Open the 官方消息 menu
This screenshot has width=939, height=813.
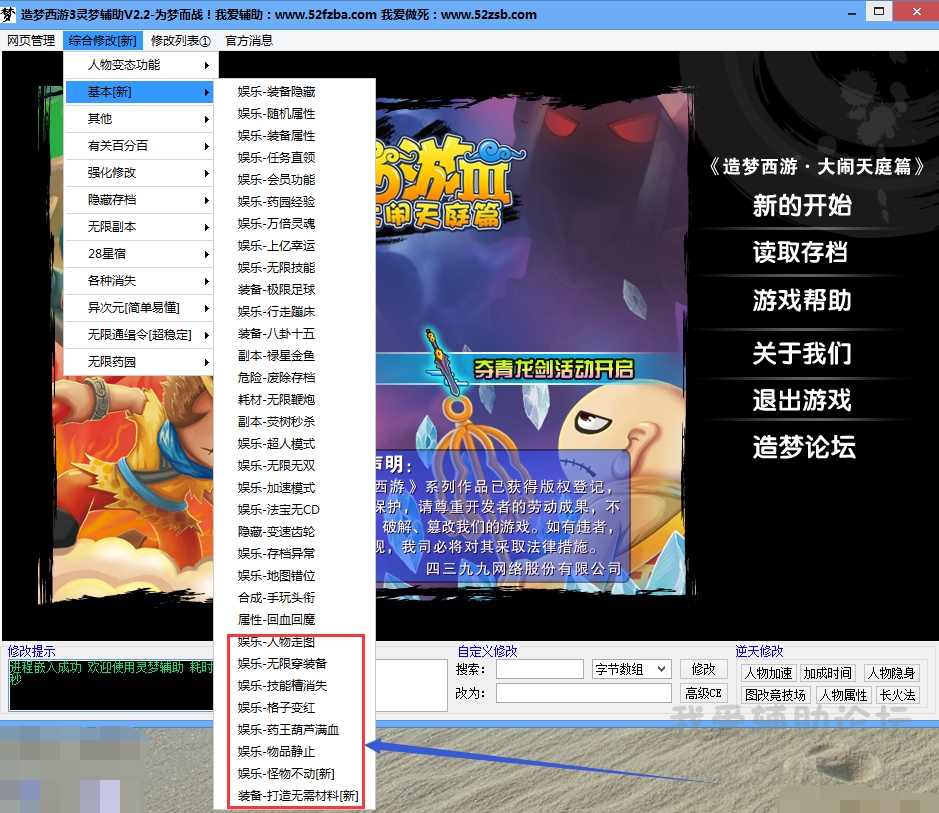(x=249, y=41)
